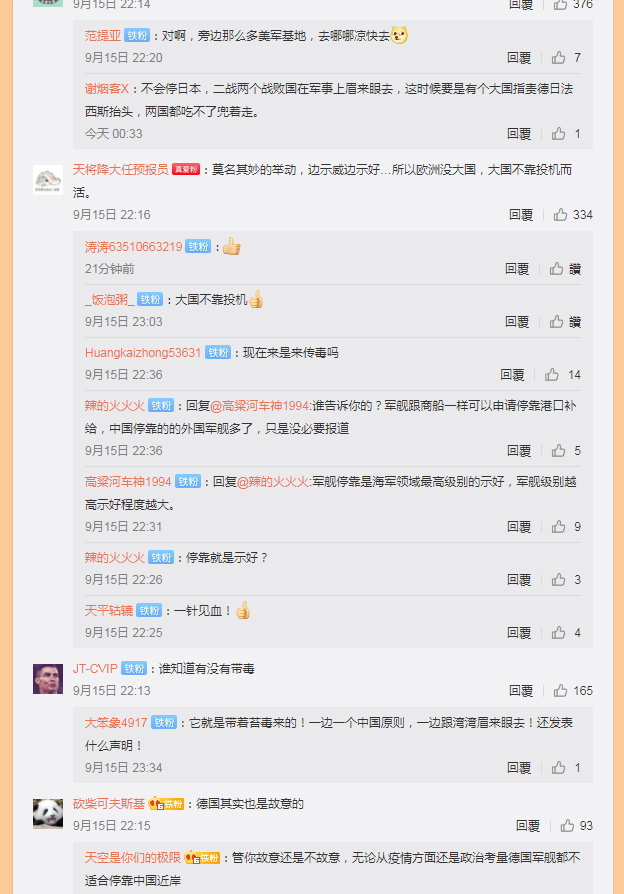Screen dimensions: 624x894
Task: Click the 真爱粉 badge beside 天将降大任预报员
Action: (186, 169)
